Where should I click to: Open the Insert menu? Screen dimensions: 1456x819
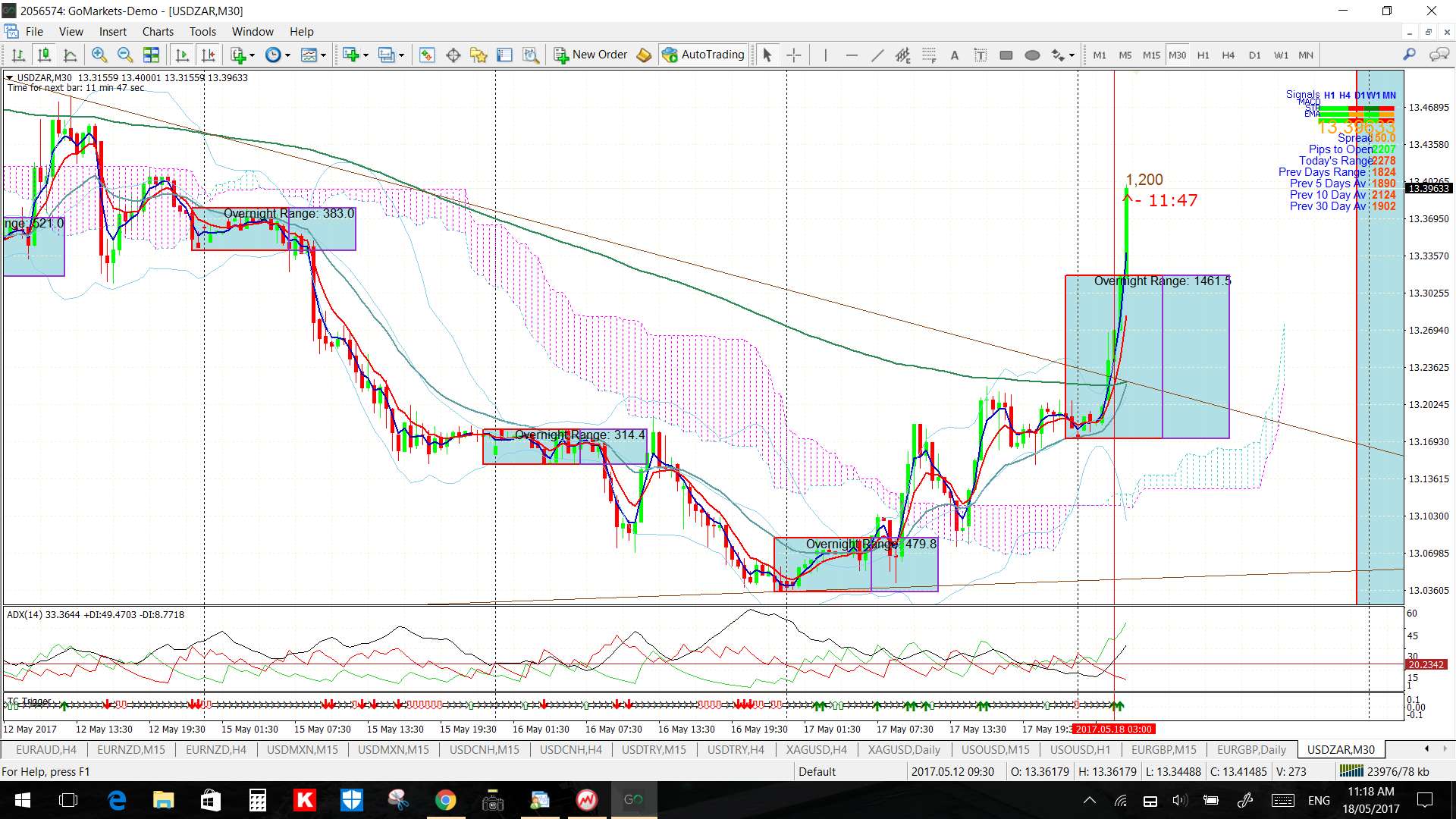113,32
